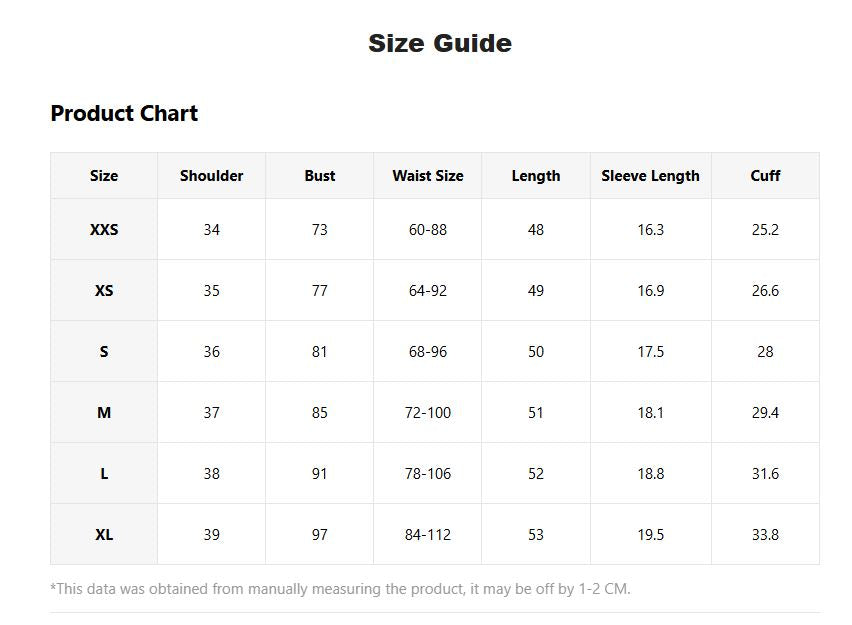This screenshot has height=625, width=852.
Task: Click the bust value 91
Action: (320, 473)
